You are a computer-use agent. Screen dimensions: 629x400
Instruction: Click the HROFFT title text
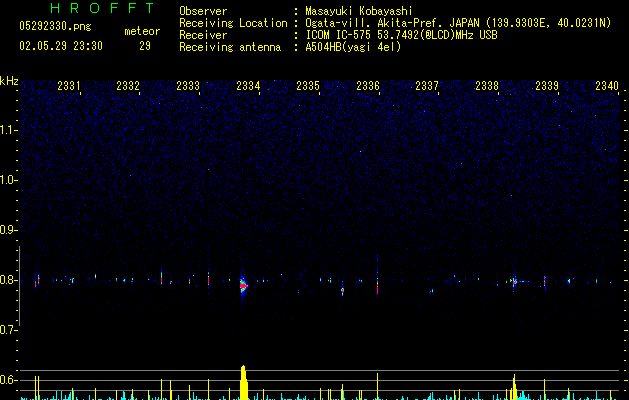point(103,8)
